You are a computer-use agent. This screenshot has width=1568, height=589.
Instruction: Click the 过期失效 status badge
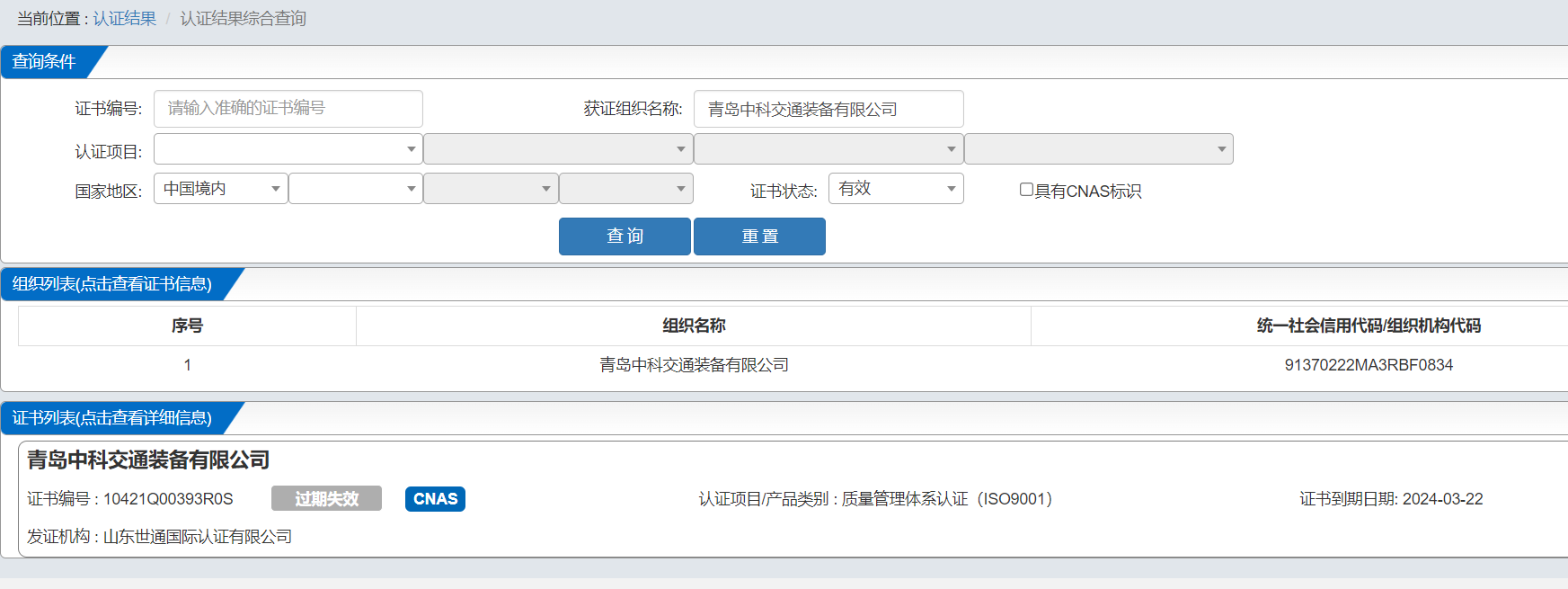pos(326,499)
